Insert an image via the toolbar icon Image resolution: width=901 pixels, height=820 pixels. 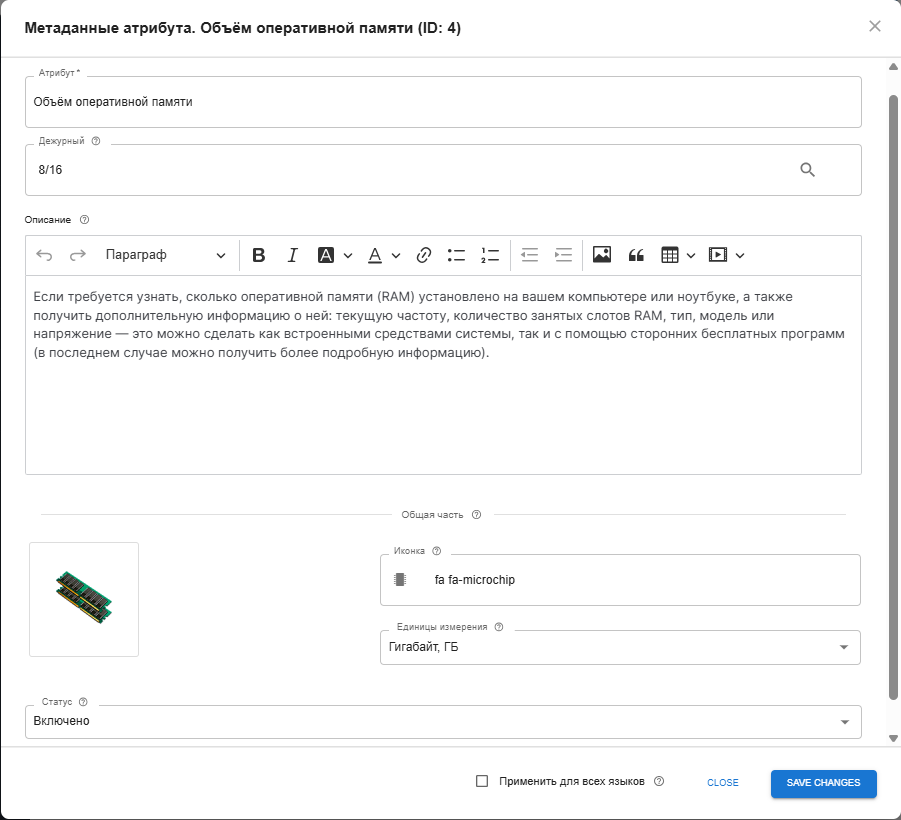click(601, 255)
